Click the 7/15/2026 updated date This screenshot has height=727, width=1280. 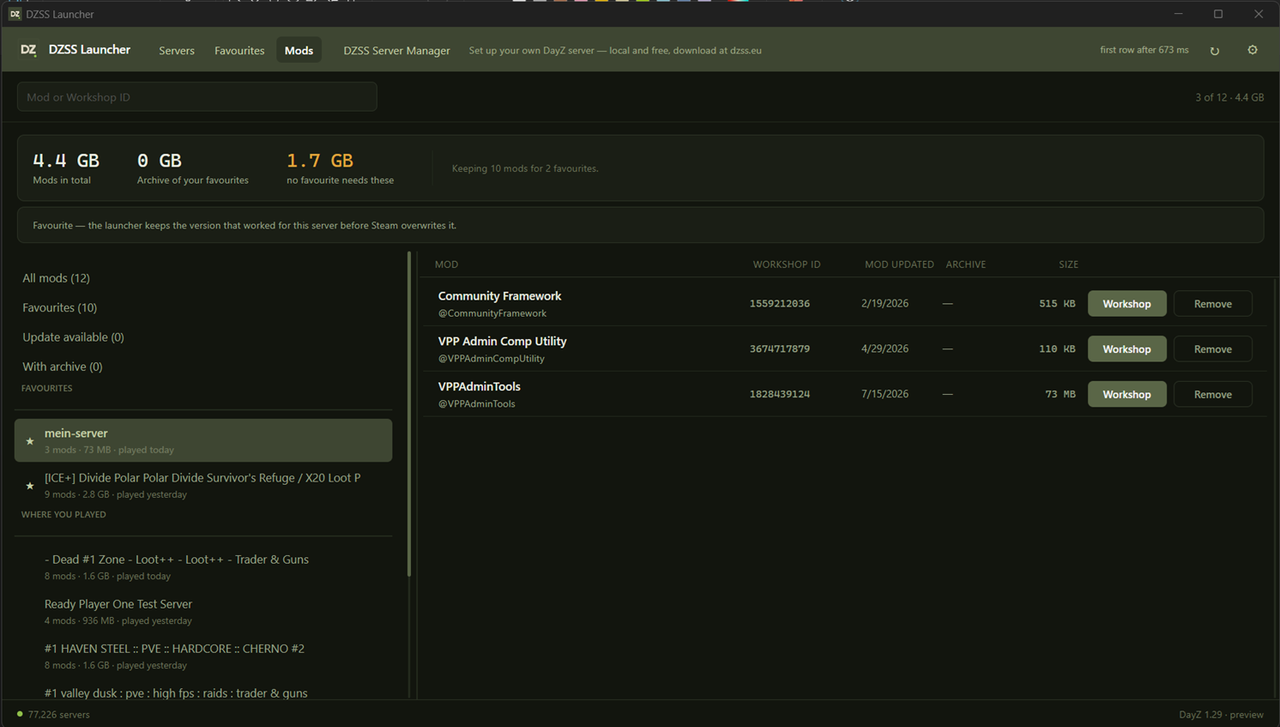pos(887,394)
